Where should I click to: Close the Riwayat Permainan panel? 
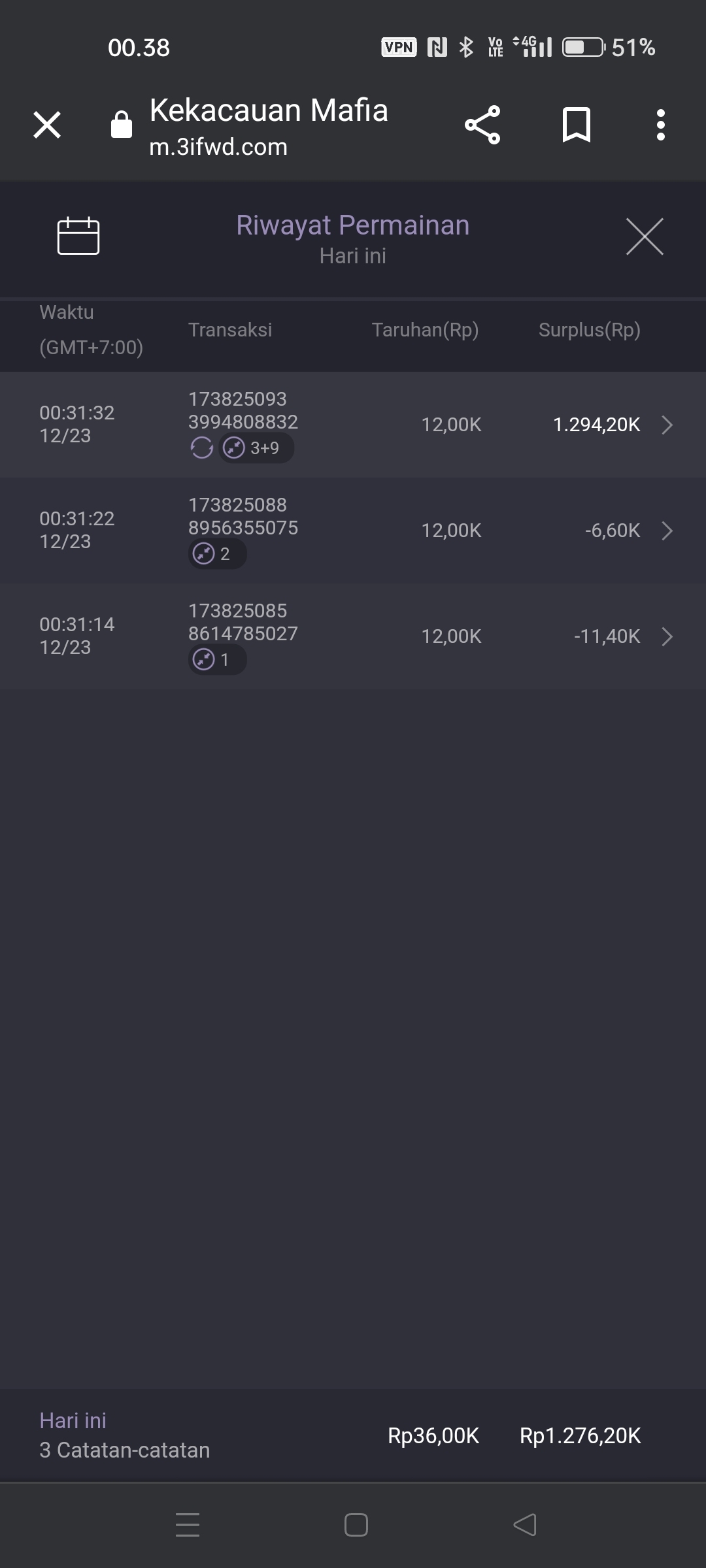tap(645, 237)
